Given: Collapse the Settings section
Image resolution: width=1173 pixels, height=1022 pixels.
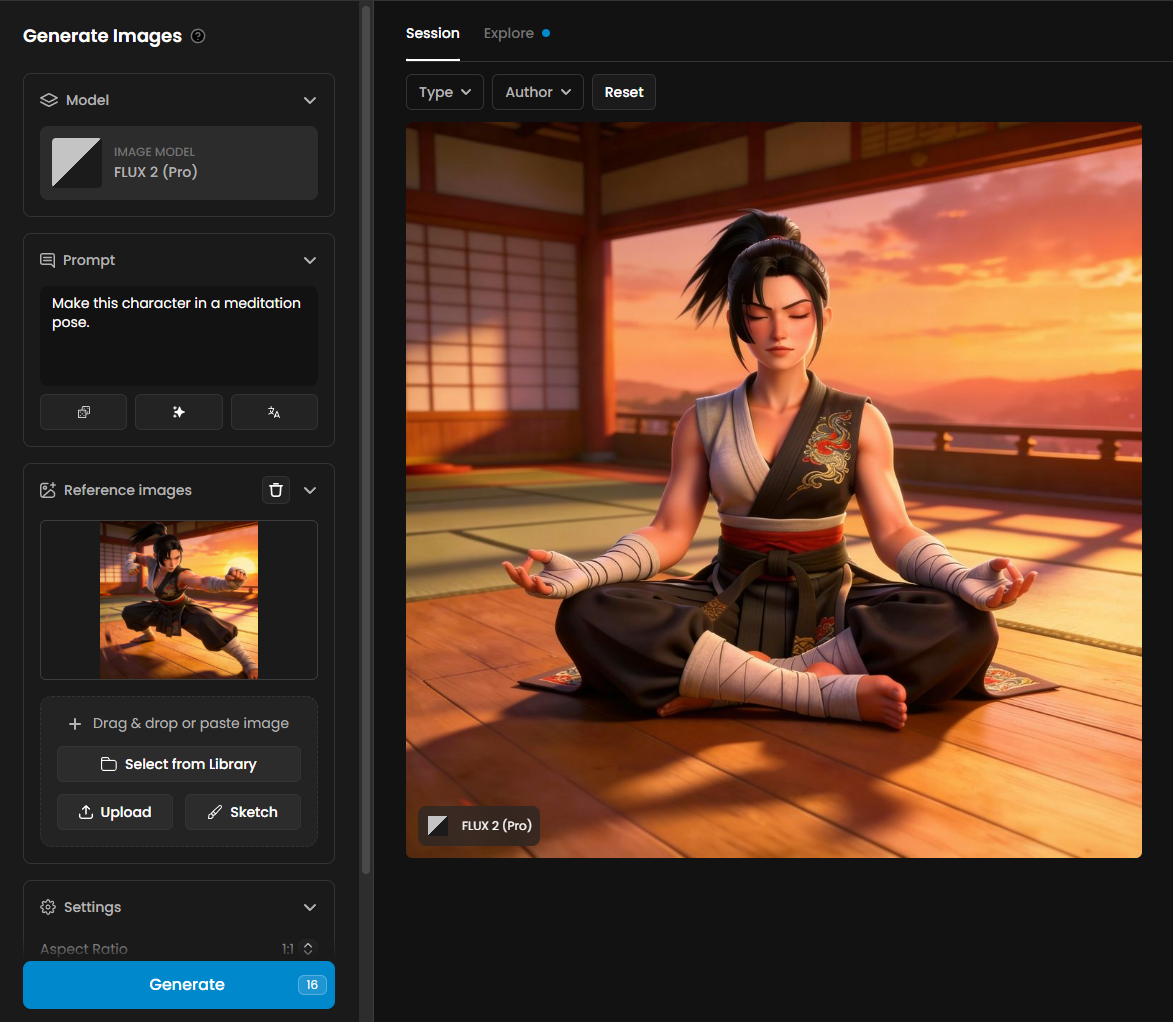Looking at the screenshot, I should click(310, 907).
